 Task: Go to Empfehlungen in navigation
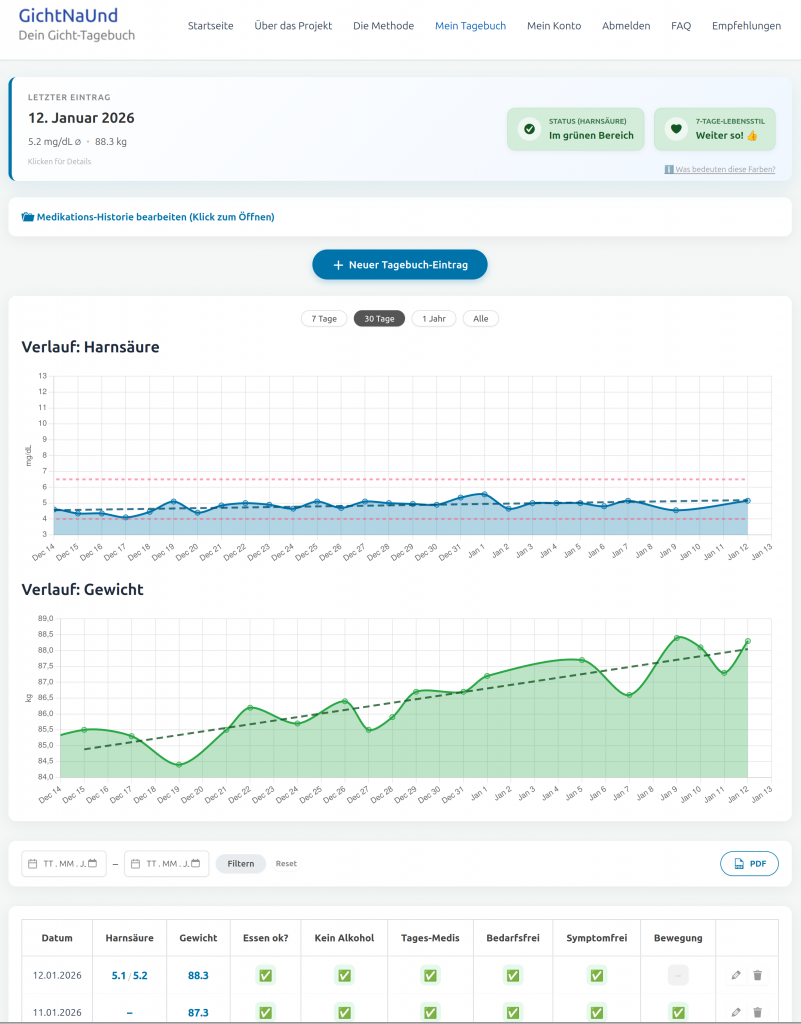[746, 26]
